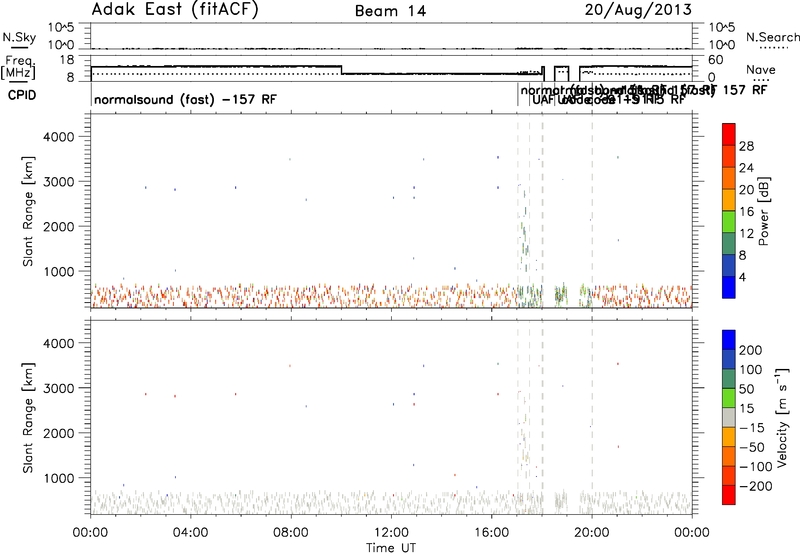
Task: Select the gray -15 to 15 Velocity segment
Action: coord(729,417)
